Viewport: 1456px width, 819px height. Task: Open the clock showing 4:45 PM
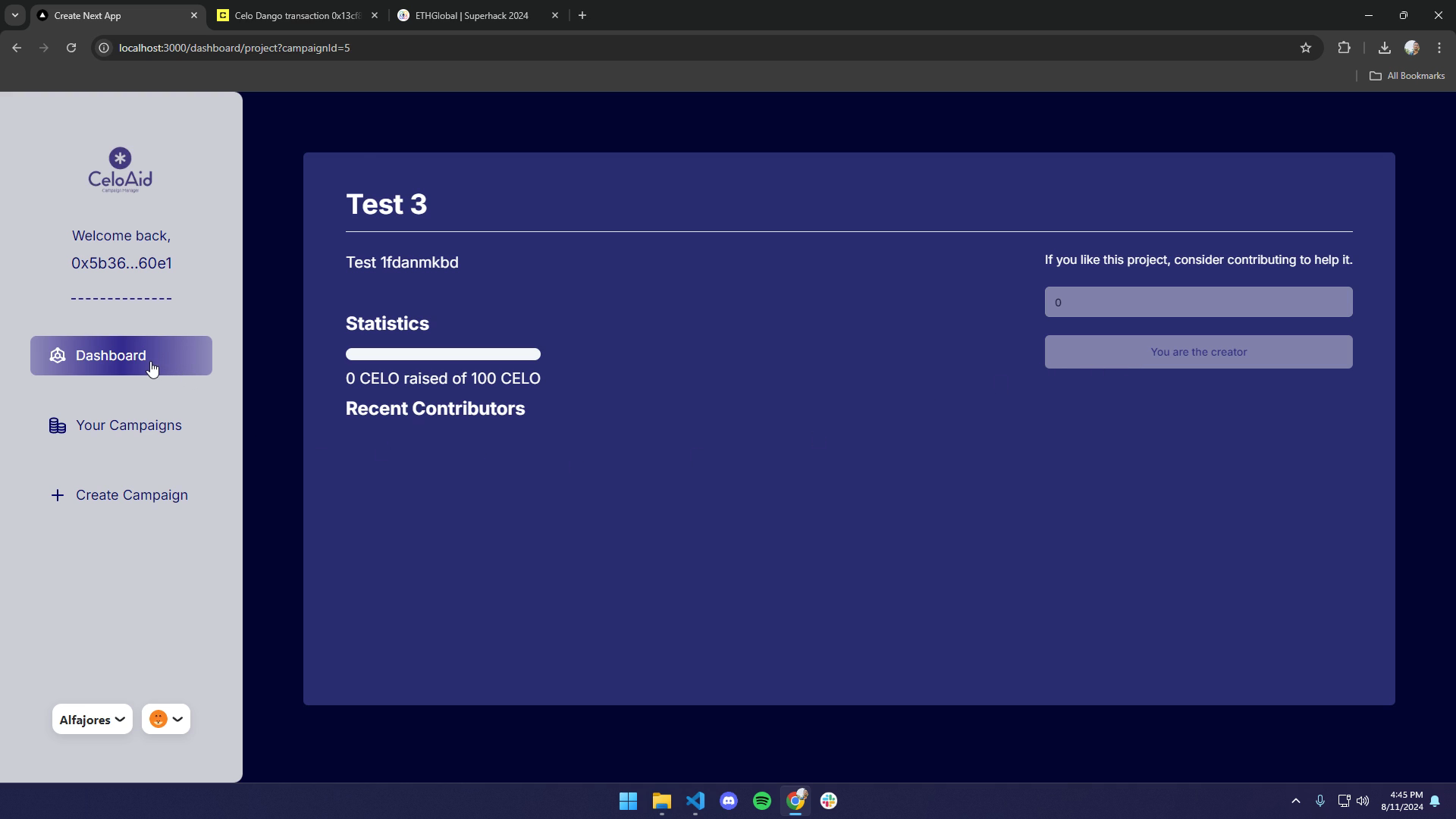pyautogui.click(x=1402, y=801)
